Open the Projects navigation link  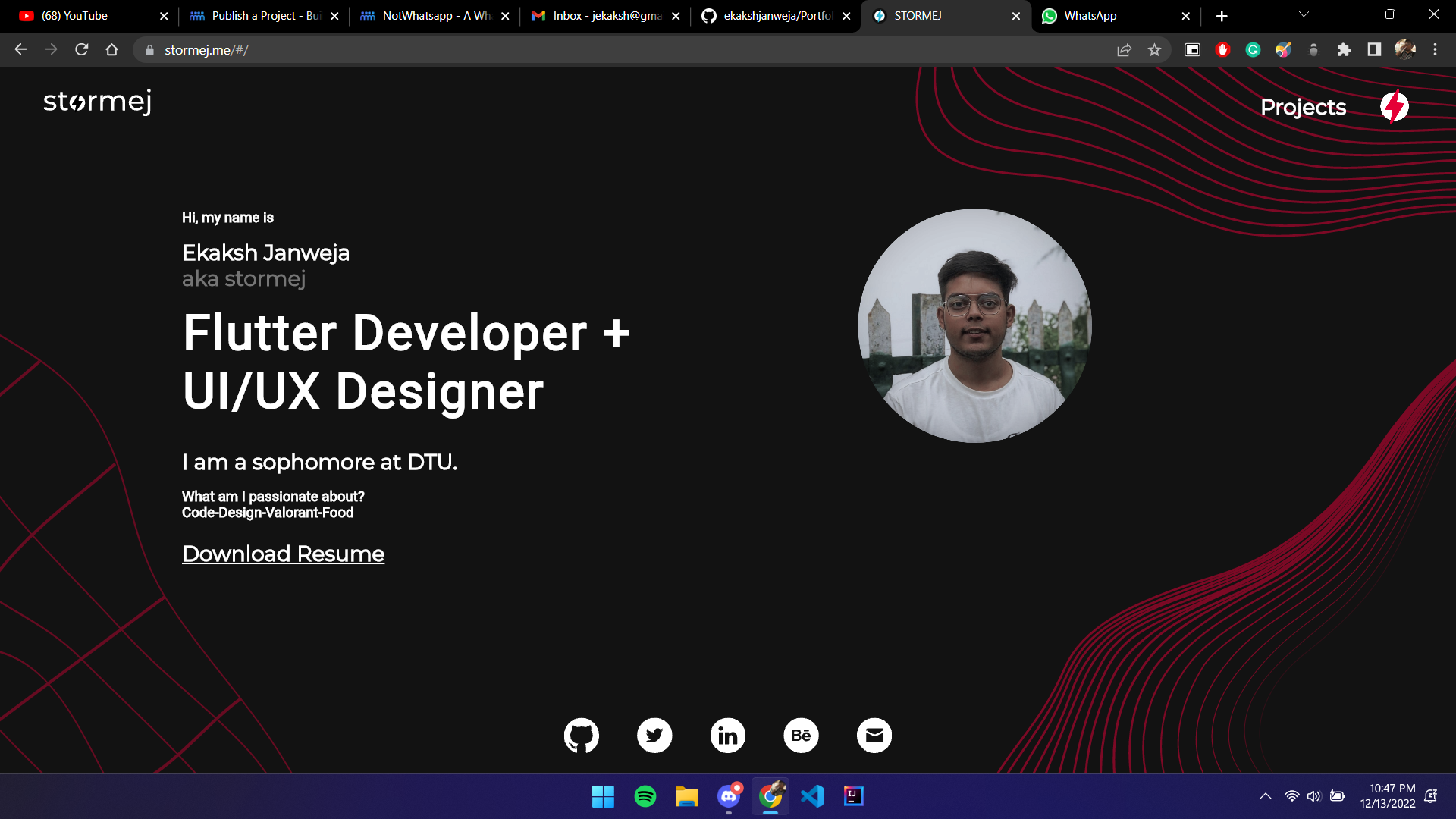tap(1303, 108)
